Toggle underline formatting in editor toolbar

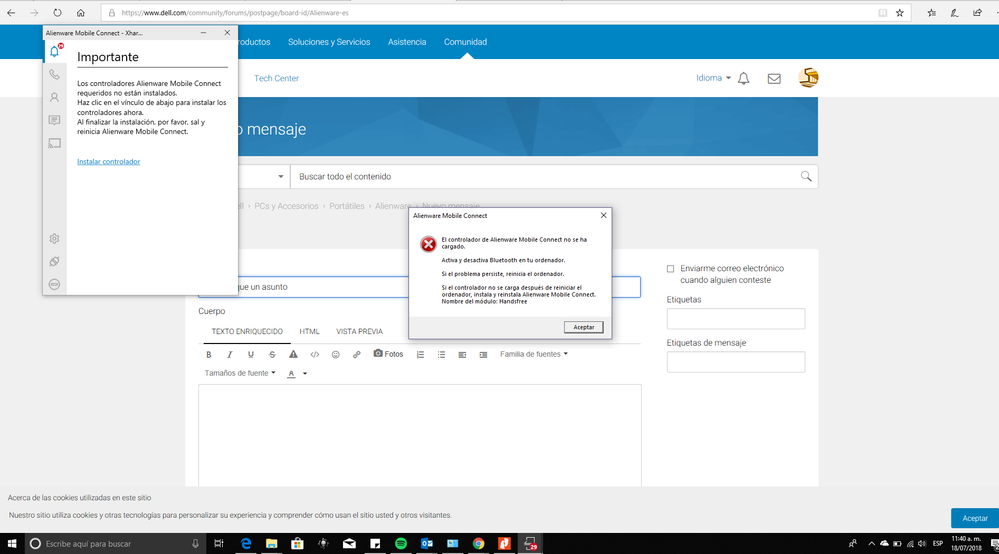click(250, 355)
